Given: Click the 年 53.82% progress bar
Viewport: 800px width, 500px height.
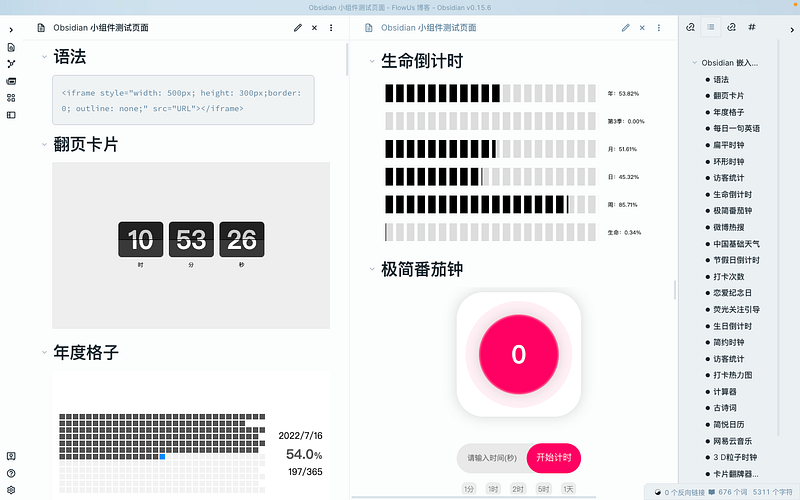Looking at the screenshot, I should coord(490,93).
